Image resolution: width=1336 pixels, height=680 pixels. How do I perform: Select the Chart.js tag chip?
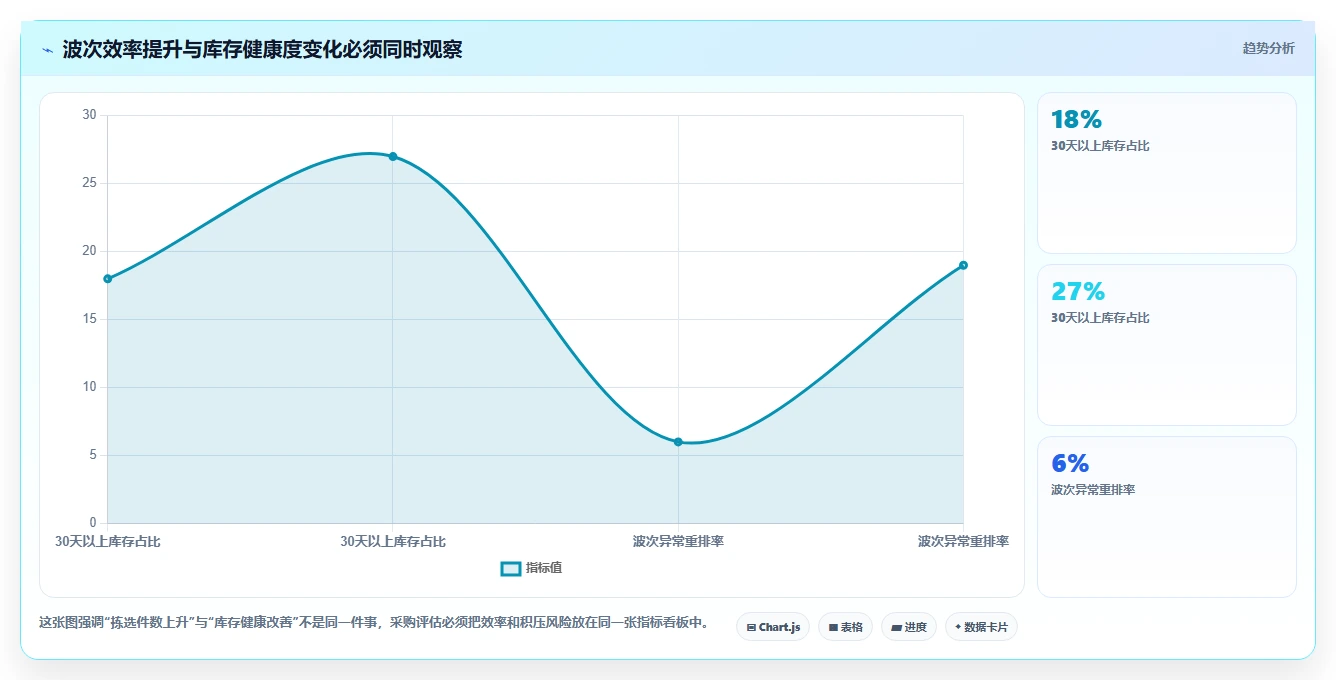[x=773, y=627]
